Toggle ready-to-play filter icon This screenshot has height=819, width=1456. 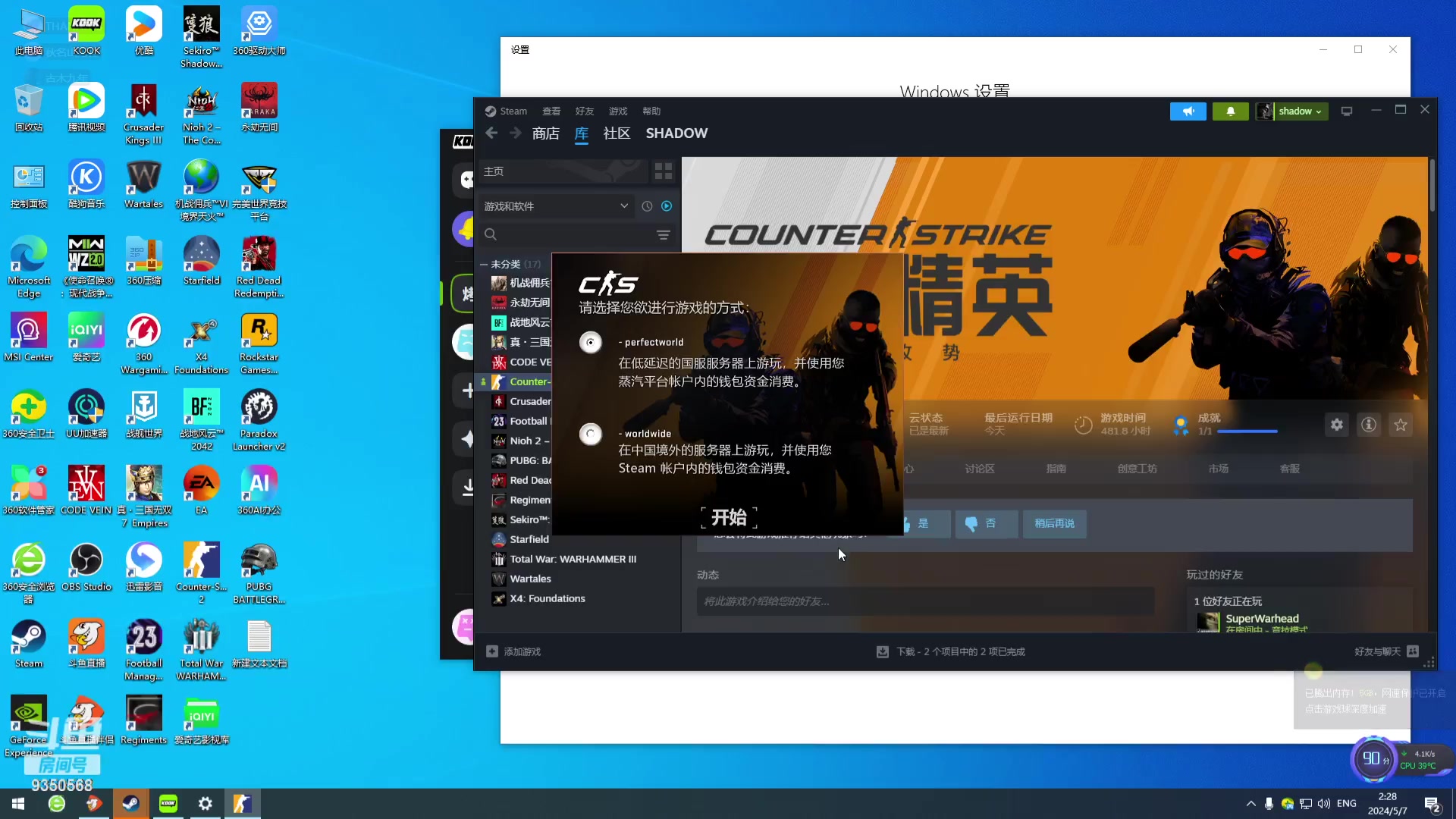click(x=667, y=206)
